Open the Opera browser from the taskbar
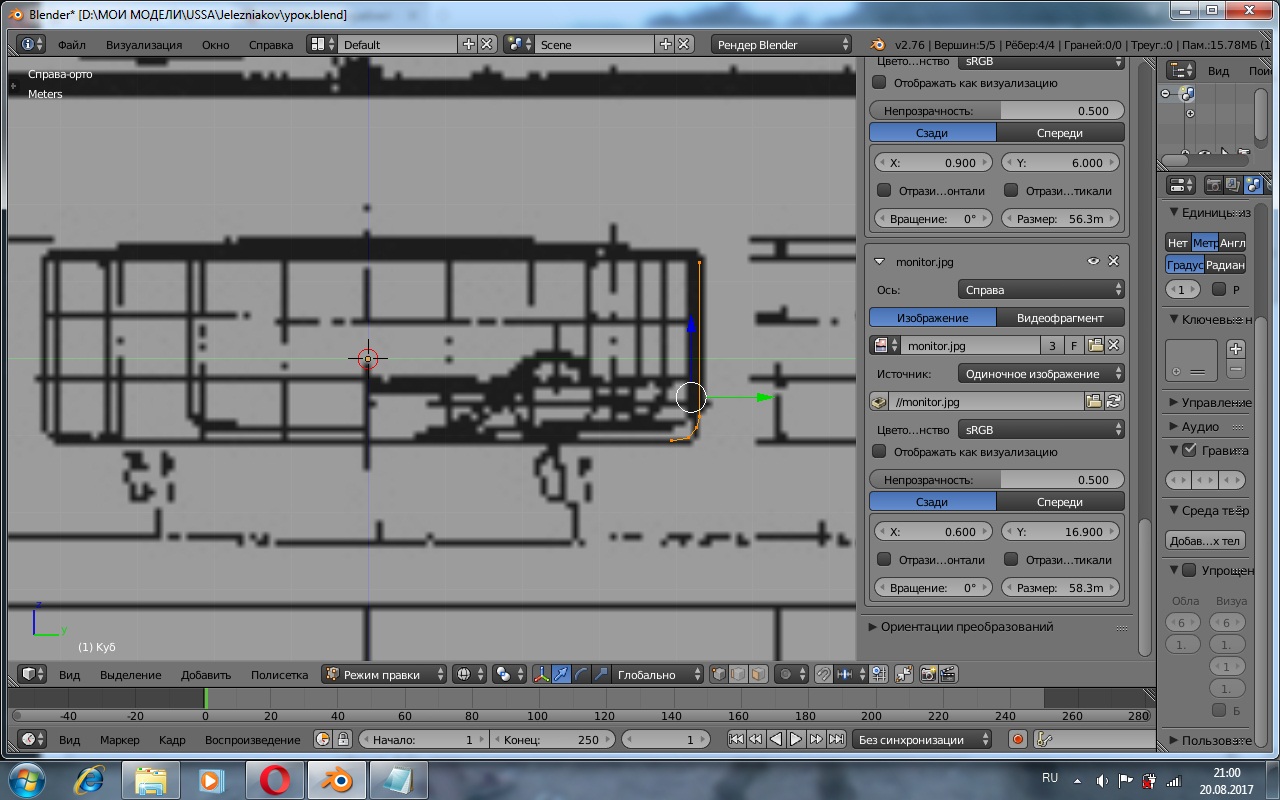1280x800 pixels. (x=275, y=779)
